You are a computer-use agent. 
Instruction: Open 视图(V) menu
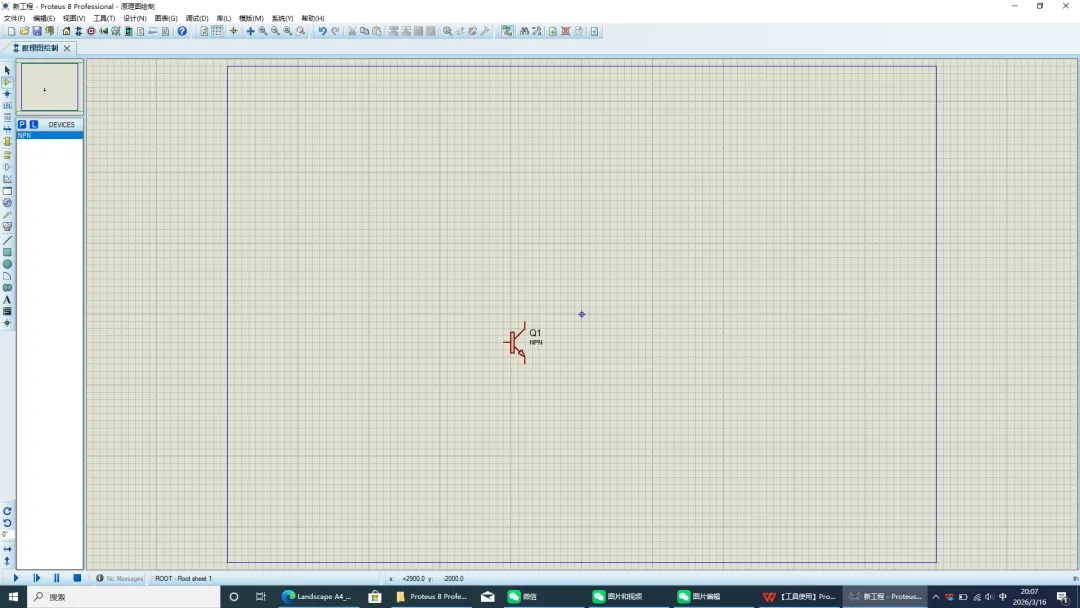pos(74,19)
